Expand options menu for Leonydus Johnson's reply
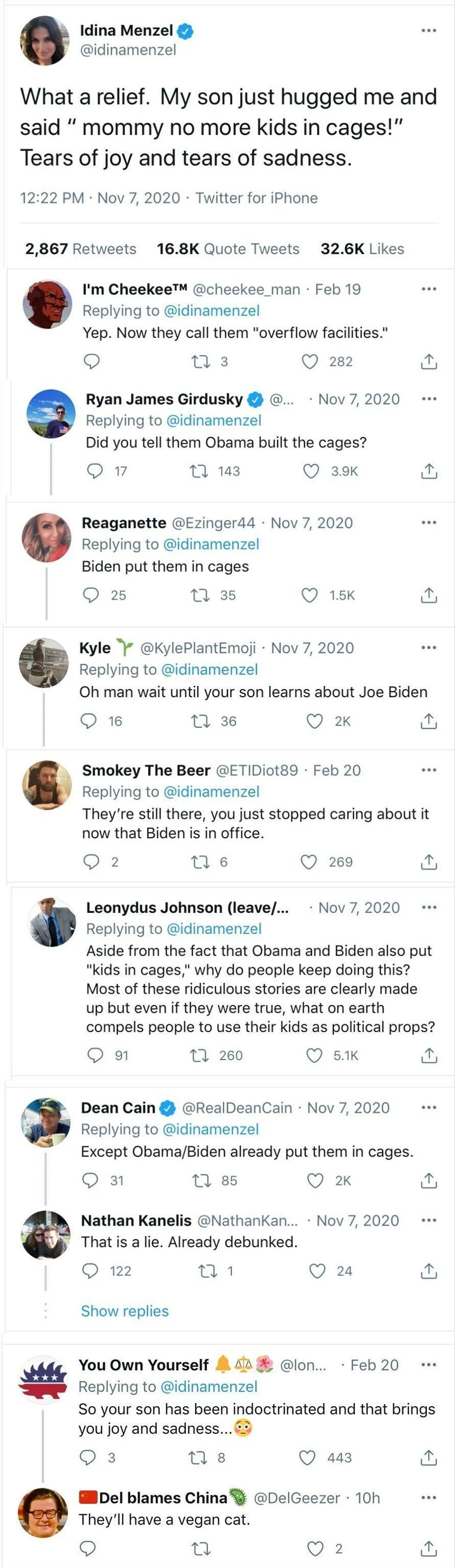Viewport: 455px width, 1568px height. 429,907
